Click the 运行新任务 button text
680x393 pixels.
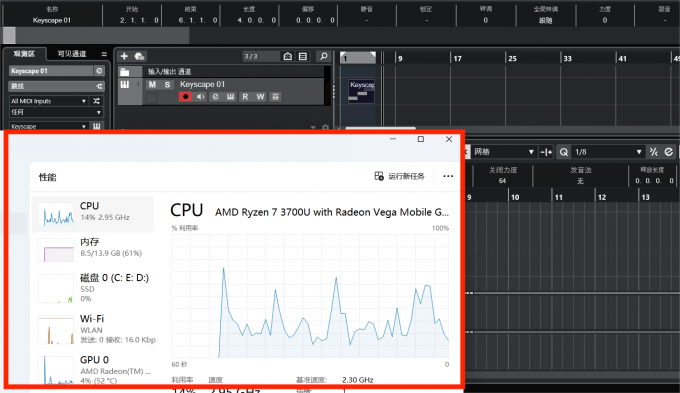point(406,176)
